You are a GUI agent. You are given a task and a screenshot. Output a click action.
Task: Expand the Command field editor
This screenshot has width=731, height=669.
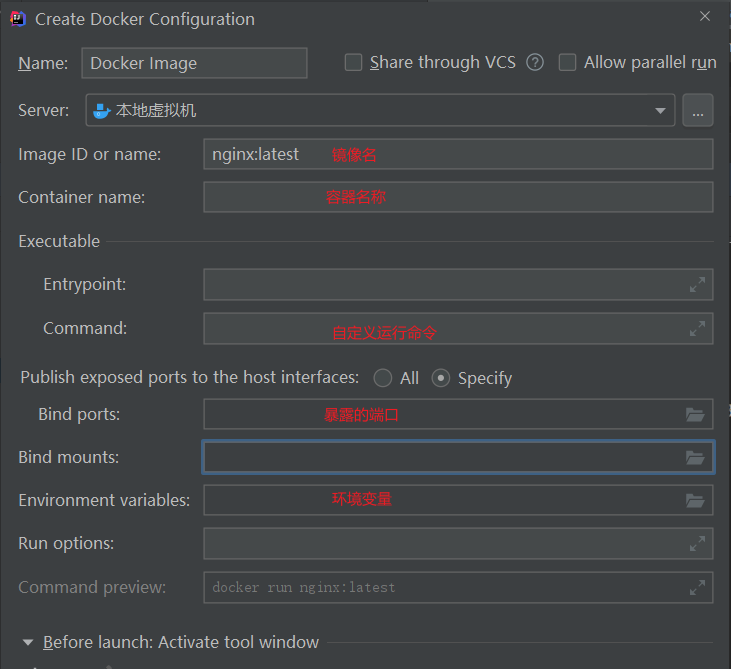(x=697, y=328)
